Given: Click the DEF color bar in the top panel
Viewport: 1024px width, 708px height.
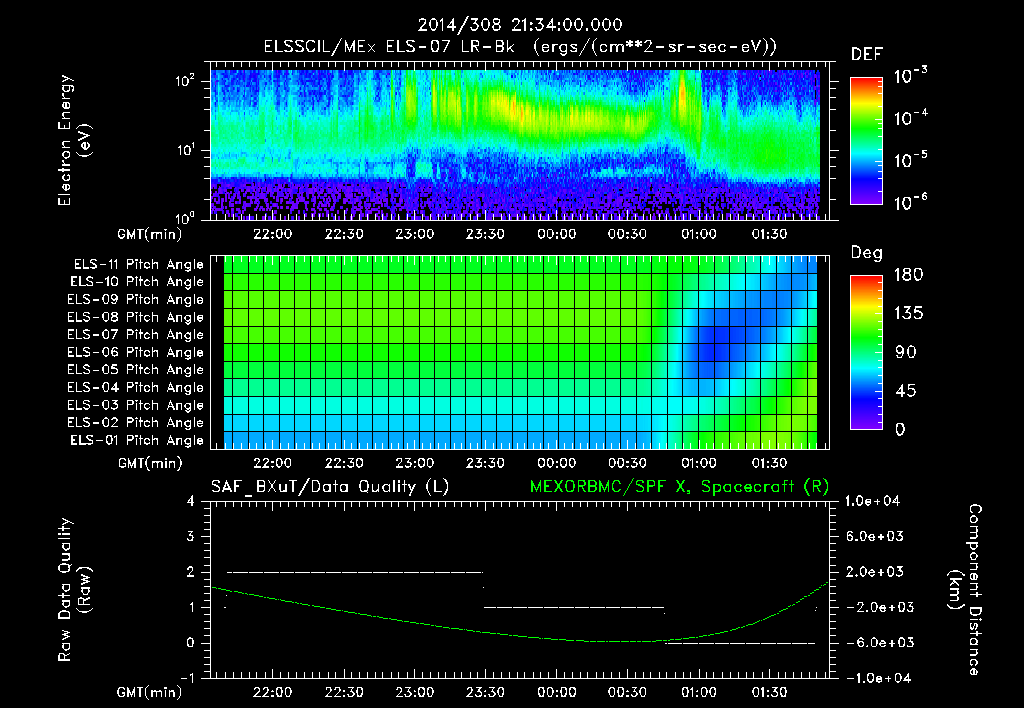Looking at the screenshot, I should pos(867,141).
